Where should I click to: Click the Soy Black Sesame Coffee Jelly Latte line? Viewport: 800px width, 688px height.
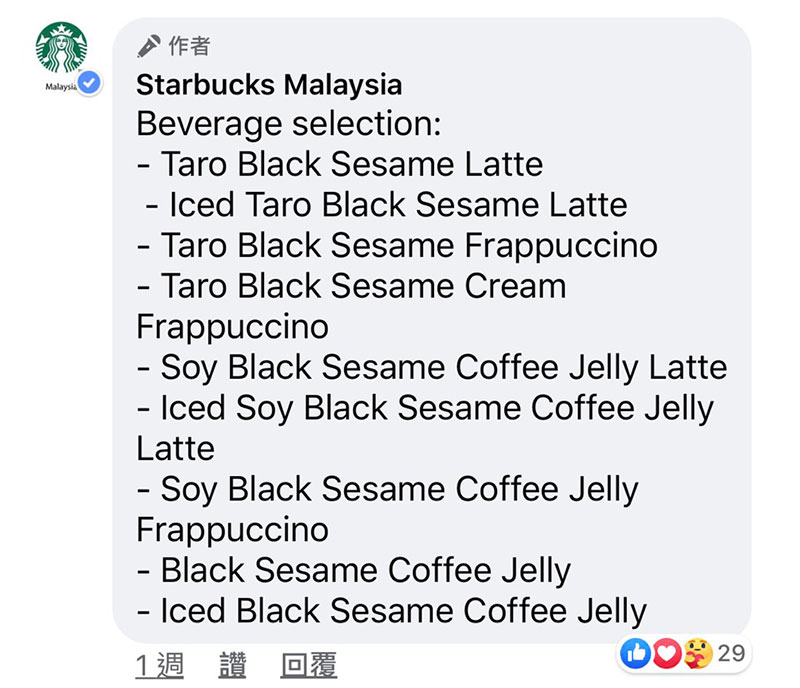[432, 368]
